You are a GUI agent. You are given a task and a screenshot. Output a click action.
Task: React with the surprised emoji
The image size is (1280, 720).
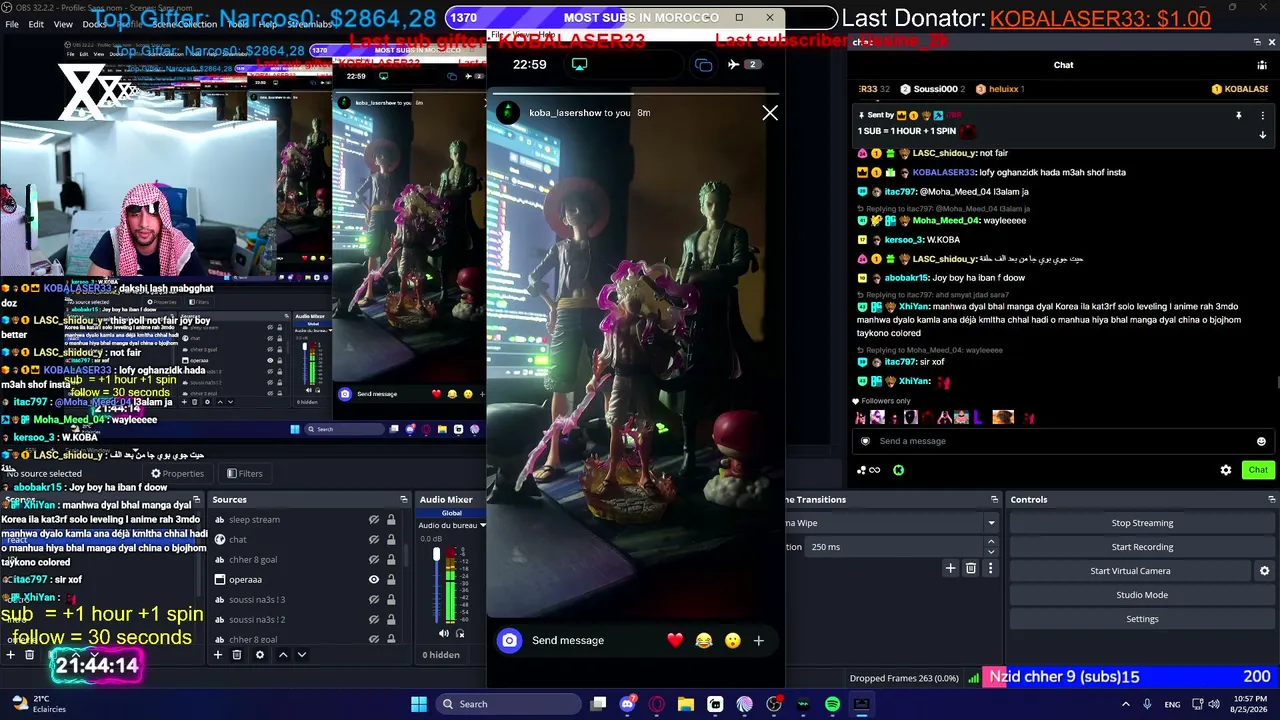click(733, 640)
